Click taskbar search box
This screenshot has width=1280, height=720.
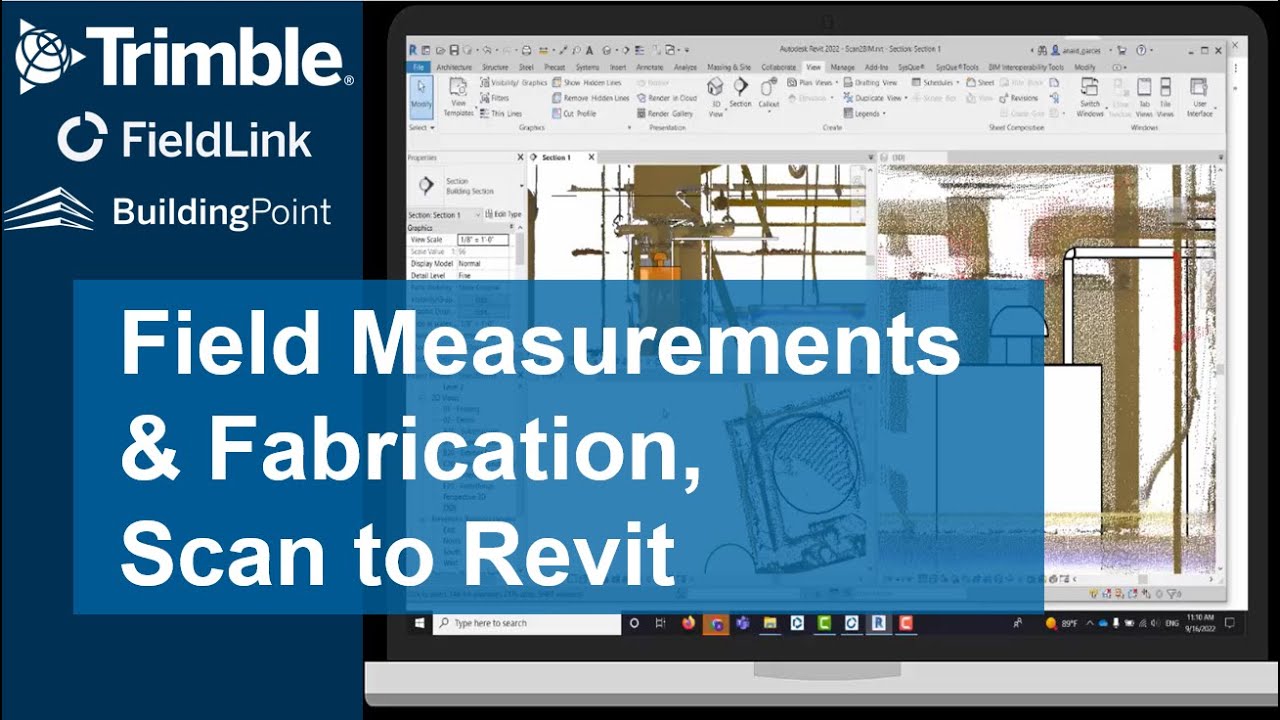click(x=527, y=623)
